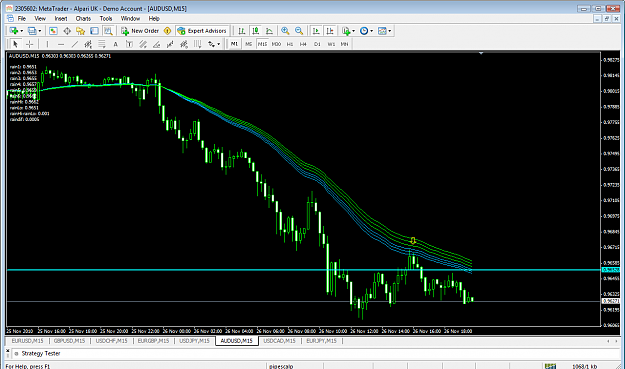Switch timeframe to MN monthly
Viewport: 625px width, 369px height.
pos(344,44)
